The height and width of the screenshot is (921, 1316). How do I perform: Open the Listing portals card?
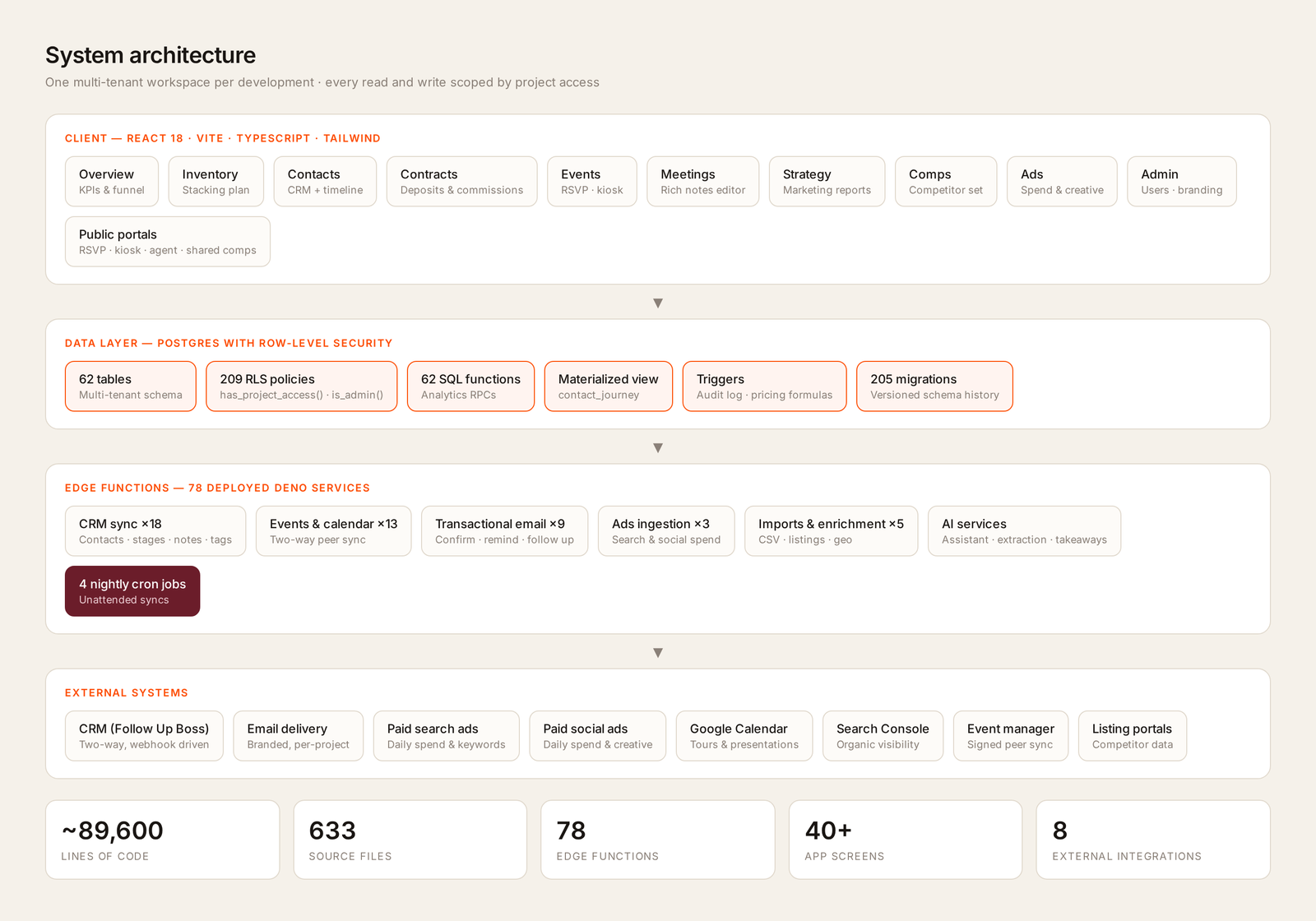point(1133,736)
